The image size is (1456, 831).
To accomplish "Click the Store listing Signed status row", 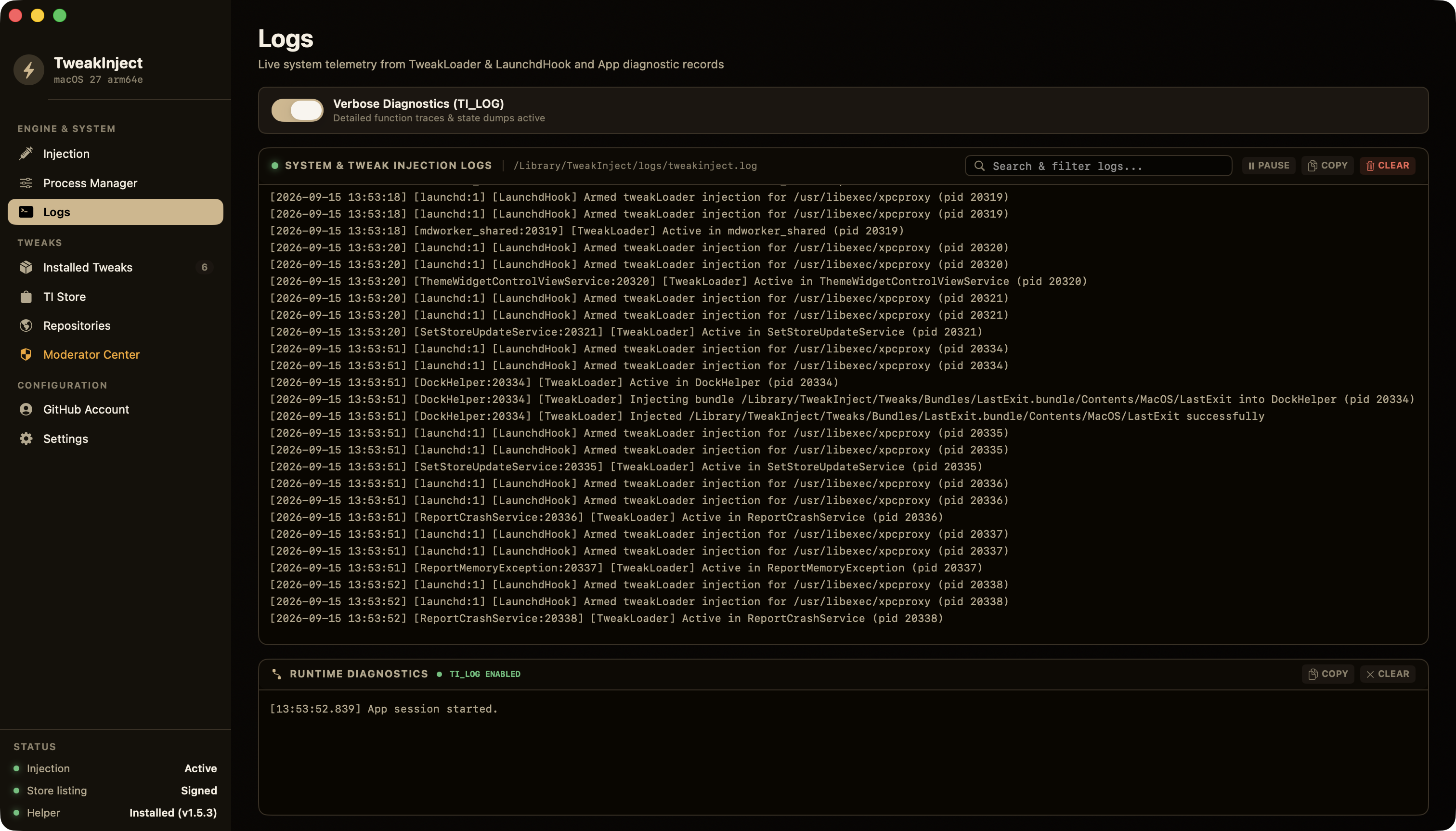I will click(115, 791).
